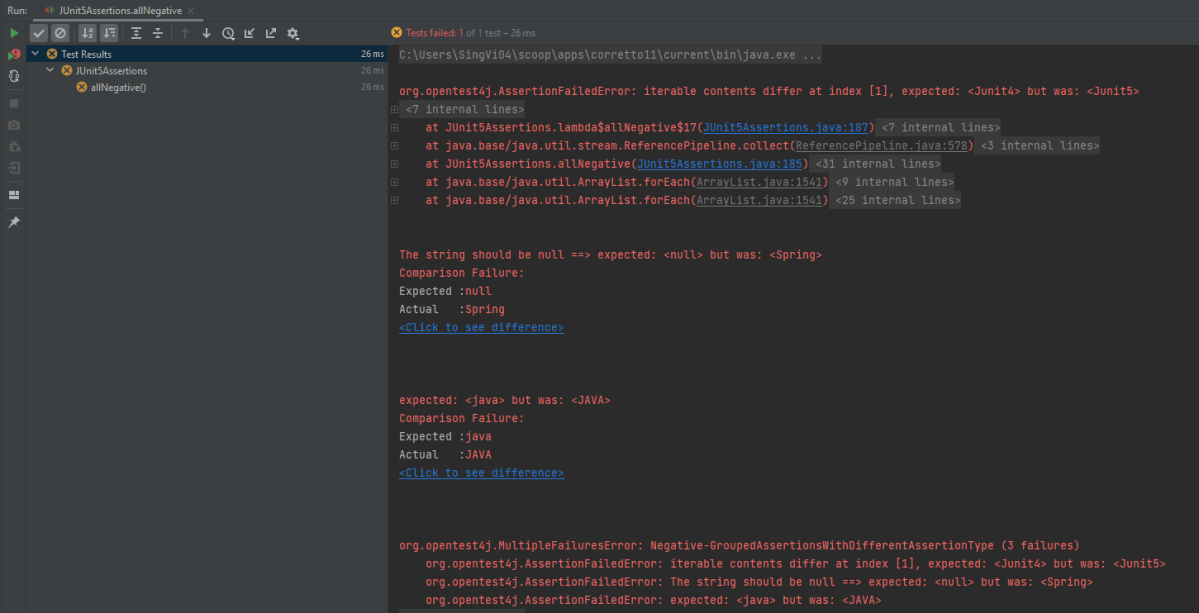
Task: Collapse the Test Results tree node
Action: [x=36, y=54]
